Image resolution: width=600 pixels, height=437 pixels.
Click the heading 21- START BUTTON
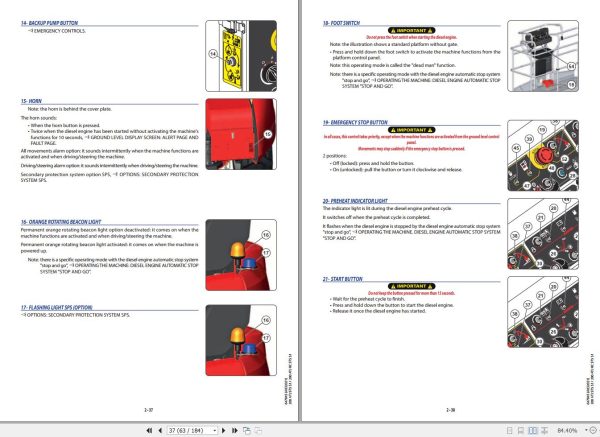(342, 279)
